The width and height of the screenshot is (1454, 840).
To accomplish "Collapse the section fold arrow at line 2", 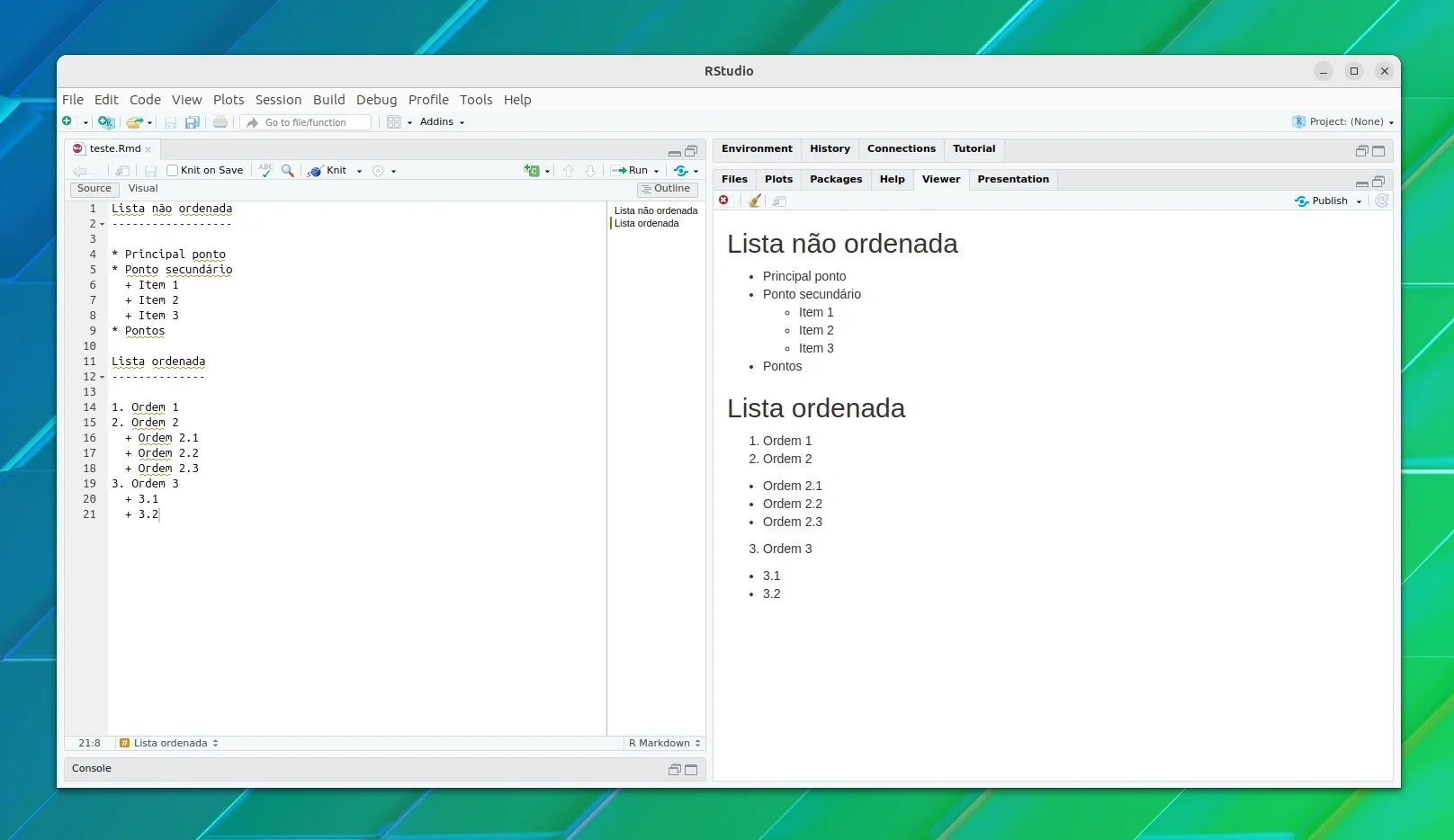I will [102, 224].
